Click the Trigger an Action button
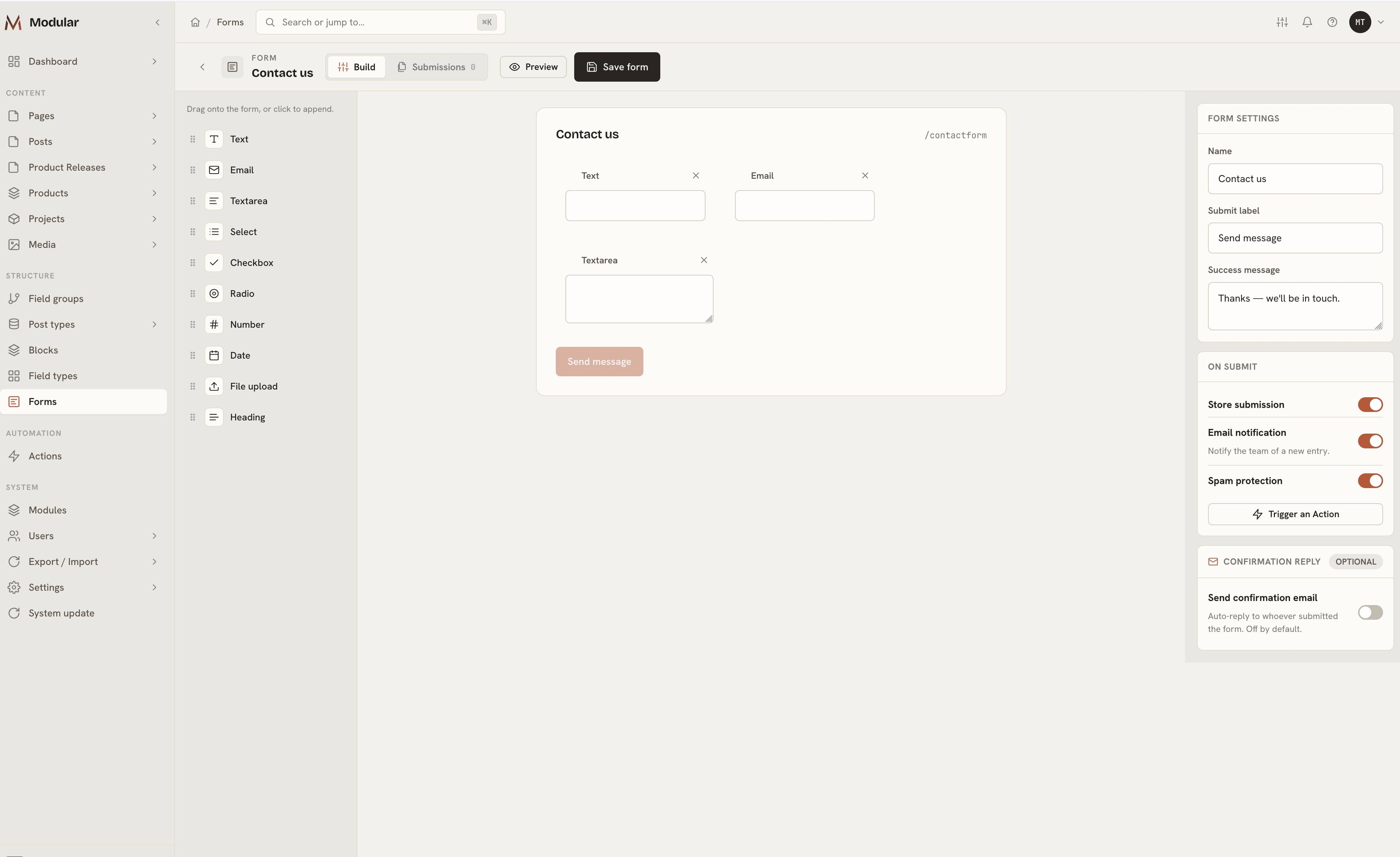 pos(1295,514)
